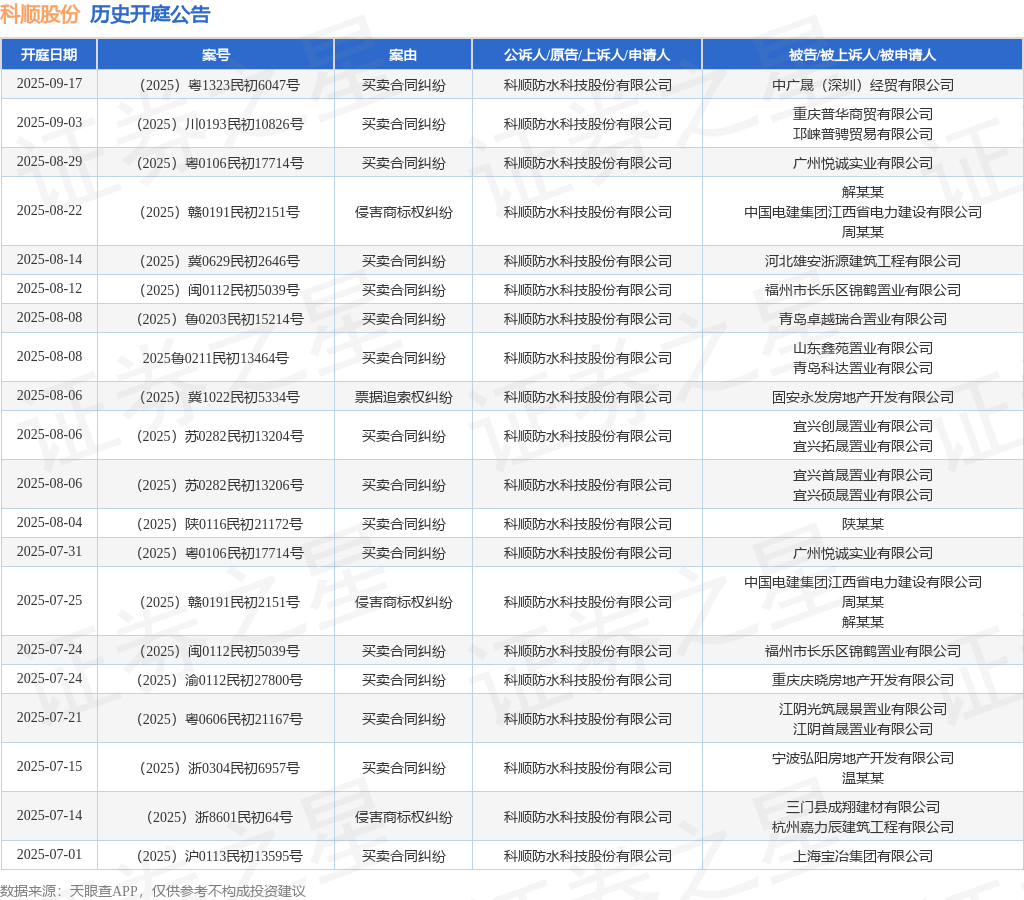Click defendant 江阴首晟置业有限公司
The image size is (1024, 900).
(863, 729)
